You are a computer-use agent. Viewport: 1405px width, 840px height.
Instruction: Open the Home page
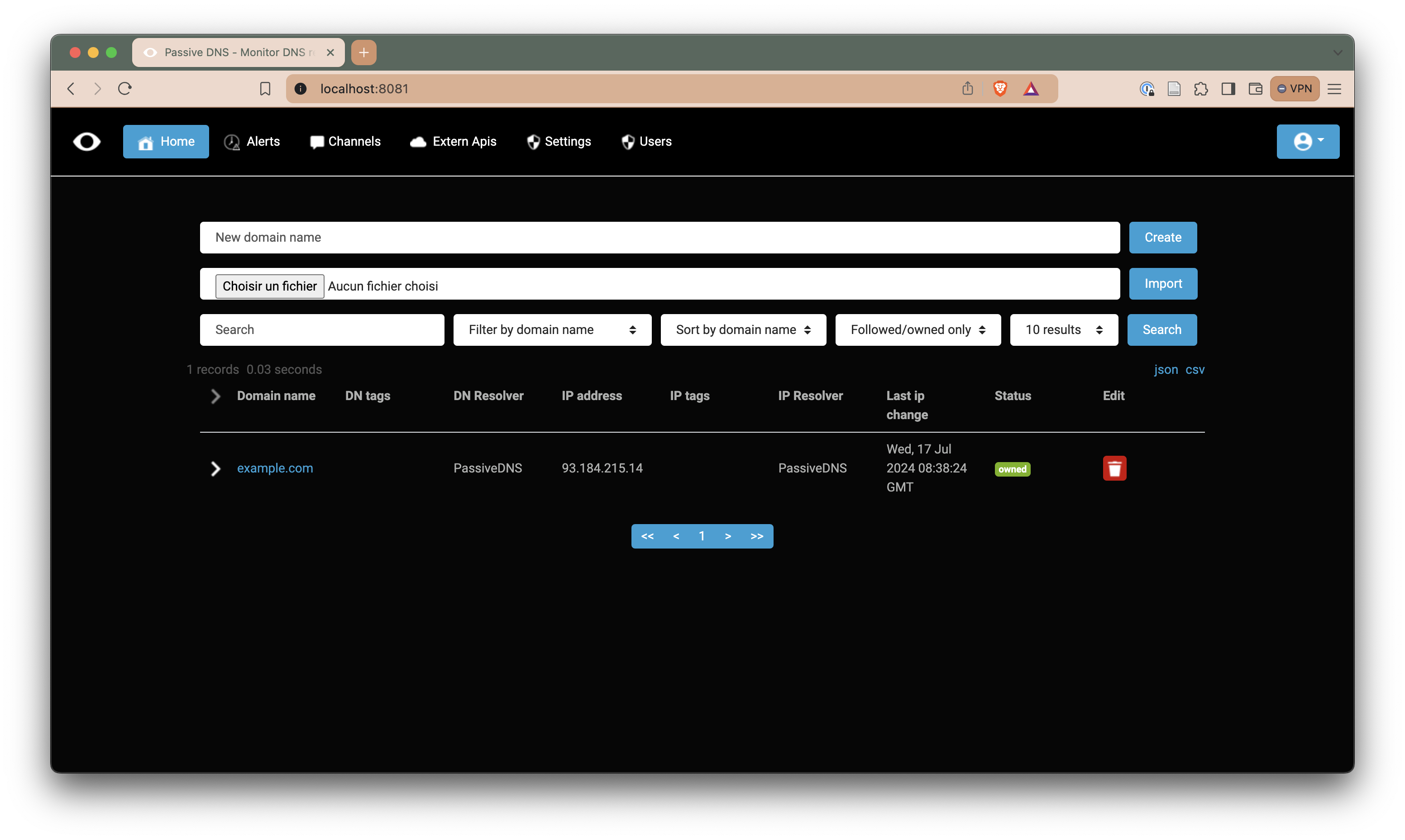(x=166, y=142)
